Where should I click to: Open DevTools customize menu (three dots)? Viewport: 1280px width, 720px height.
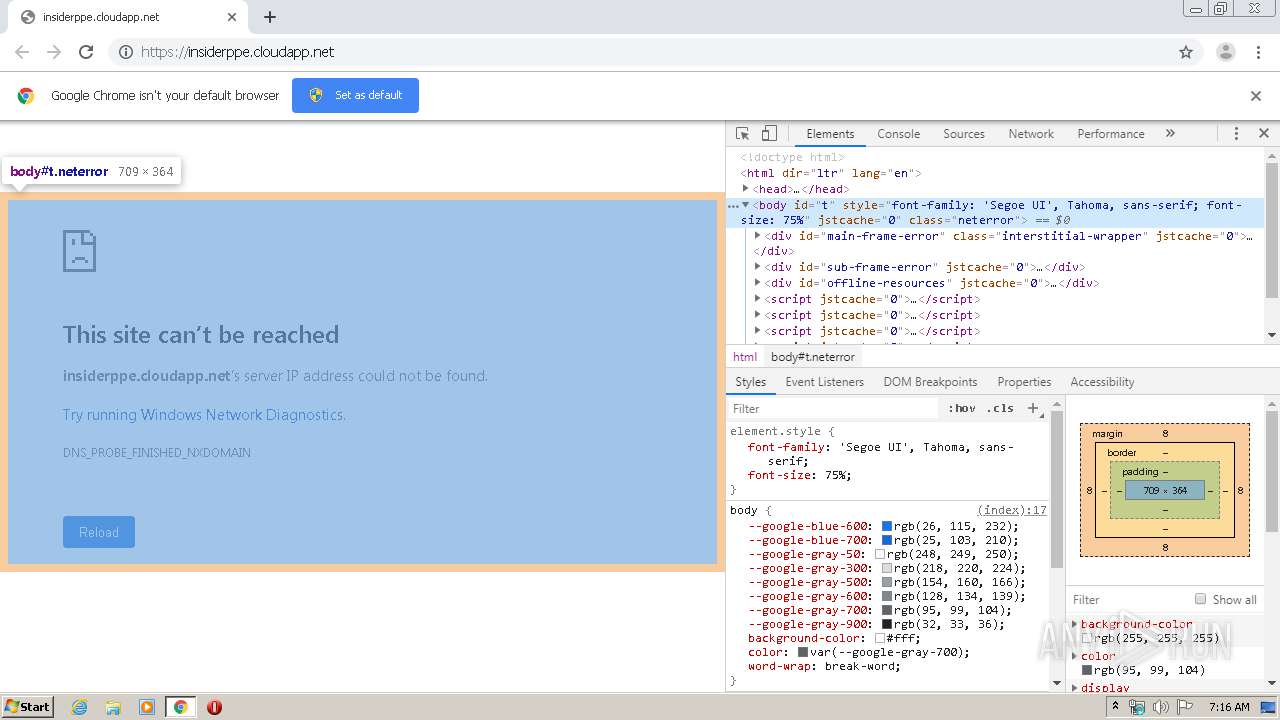(x=1236, y=133)
